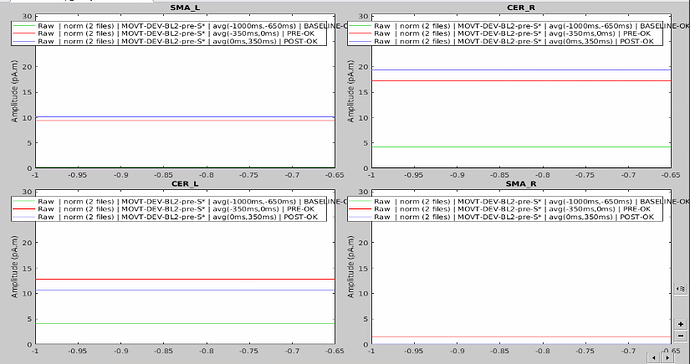Click the plus button to zoom in
This screenshot has height=364, width=690.
(680, 324)
